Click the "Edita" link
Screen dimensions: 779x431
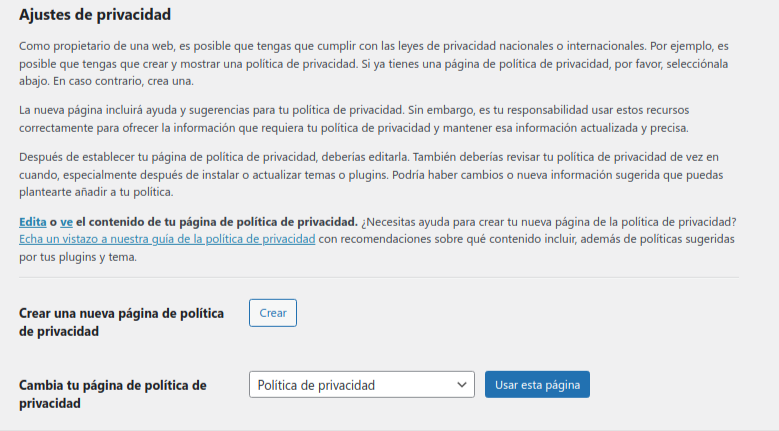[33, 221]
